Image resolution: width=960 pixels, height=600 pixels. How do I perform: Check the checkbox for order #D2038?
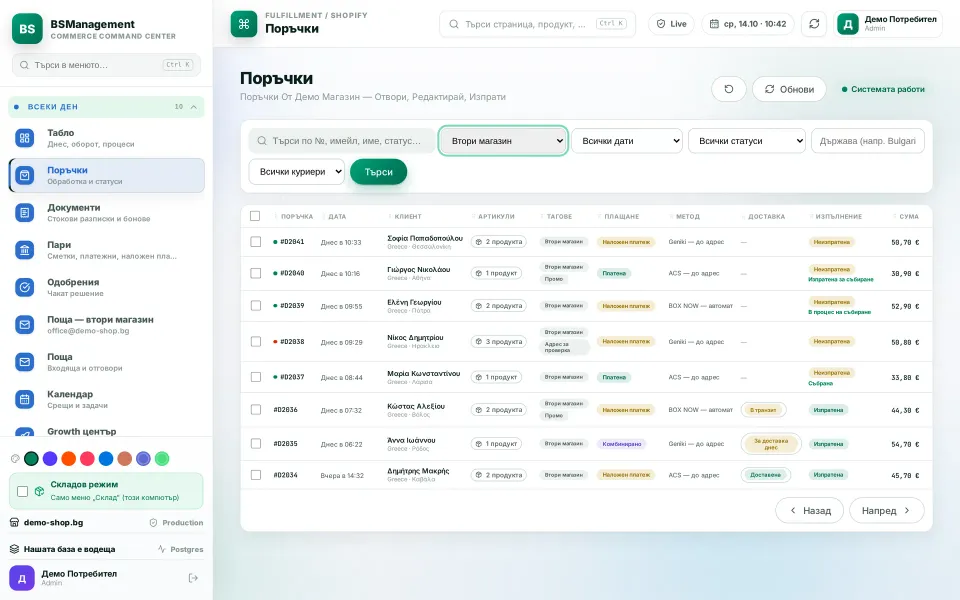click(x=256, y=342)
